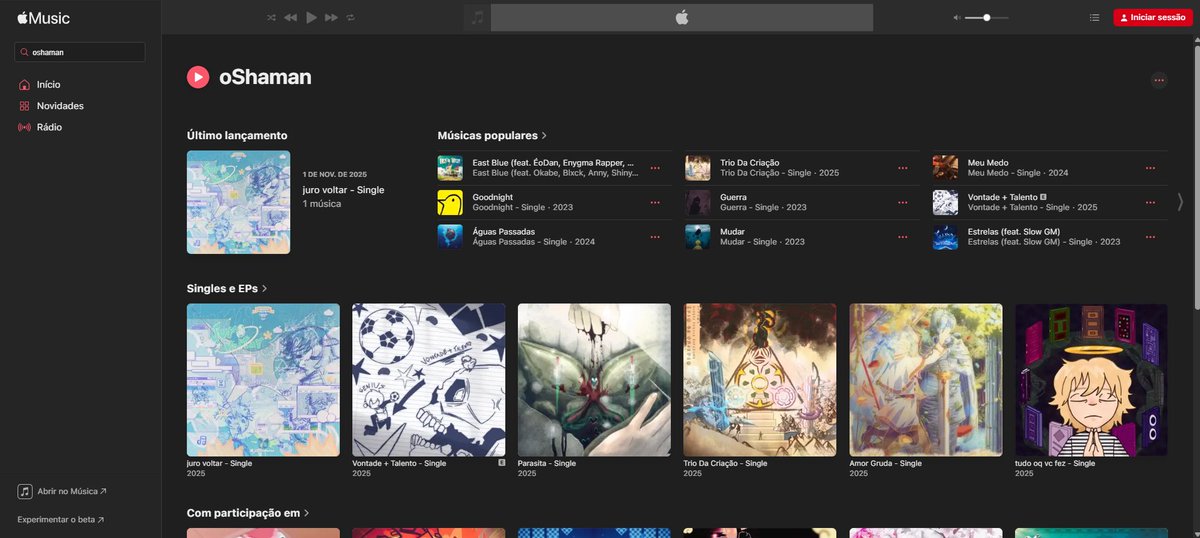Skip to previous track
This screenshot has width=1200, height=538.
coord(290,17)
